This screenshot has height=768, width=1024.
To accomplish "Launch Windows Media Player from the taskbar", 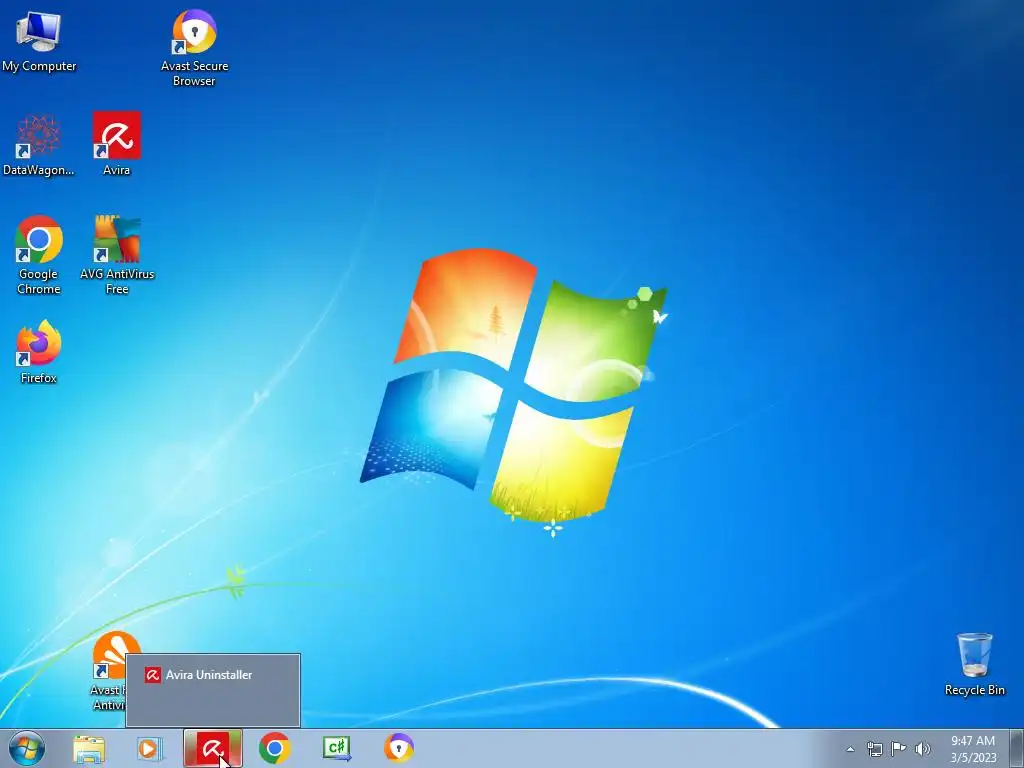I will pyautogui.click(x=149, y=749).
